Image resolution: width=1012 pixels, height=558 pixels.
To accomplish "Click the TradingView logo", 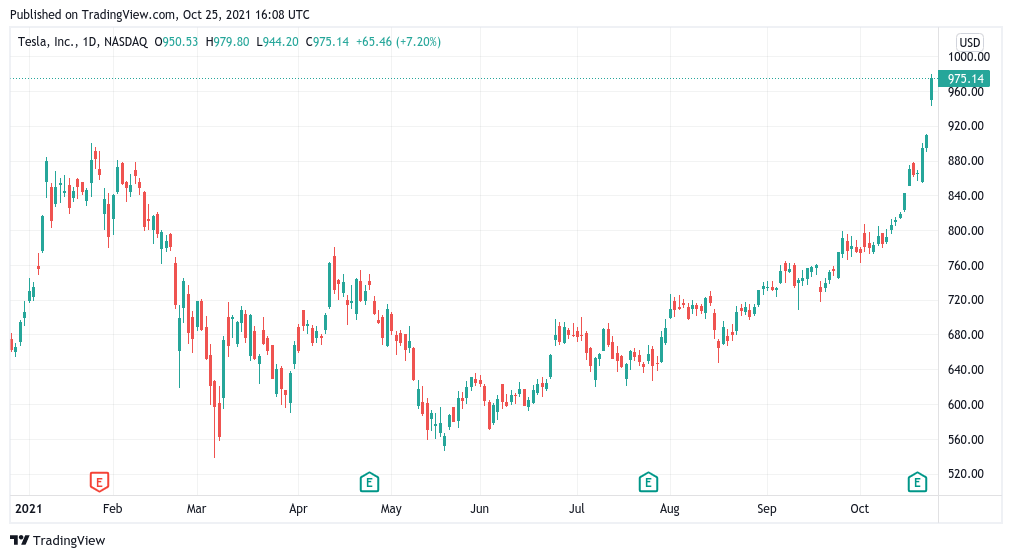I will (57, 540).
